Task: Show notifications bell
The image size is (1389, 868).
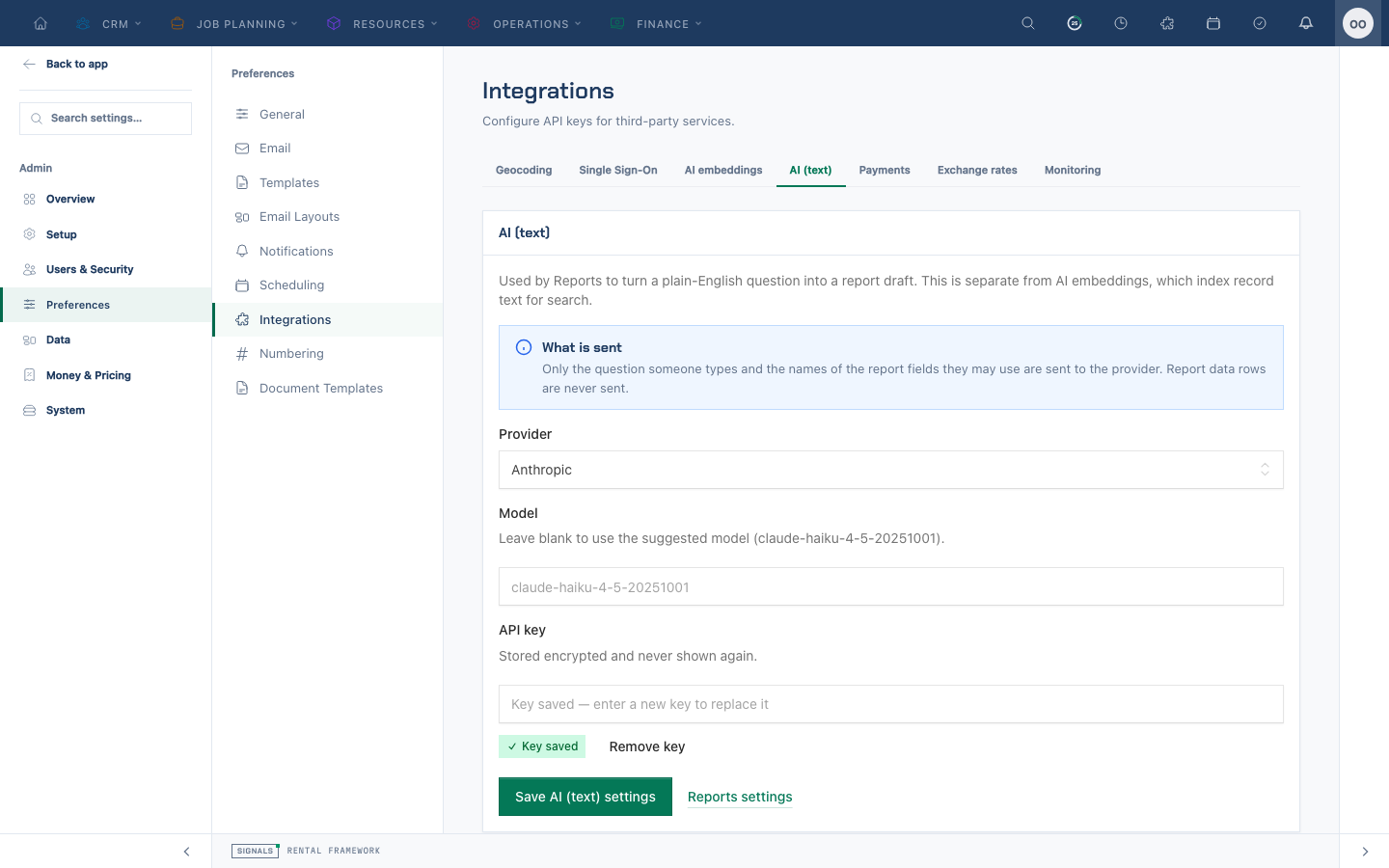Action: 1306,23
